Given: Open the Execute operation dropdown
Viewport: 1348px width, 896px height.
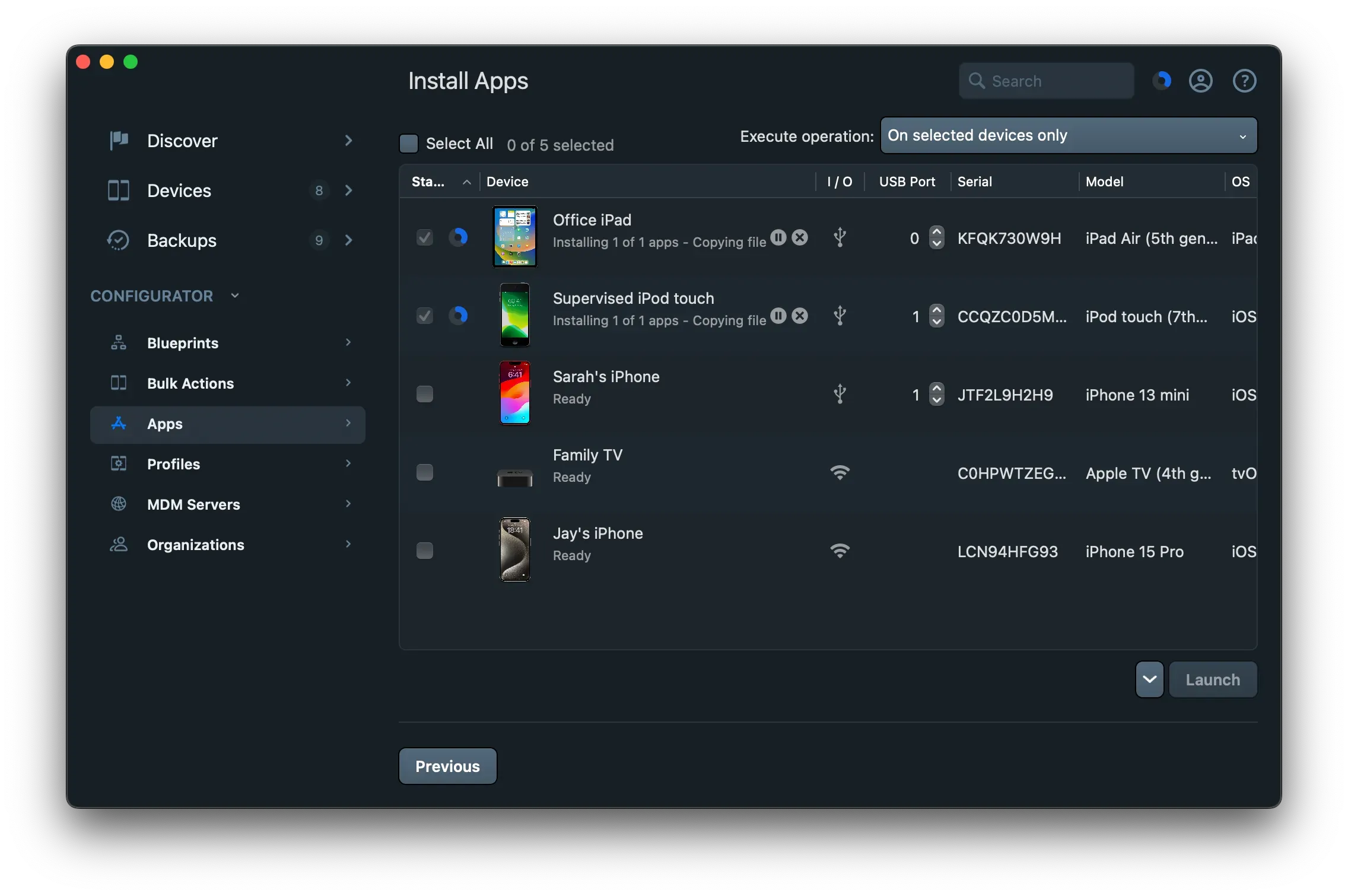Looking at the screenshot, I should [1068, 135].
